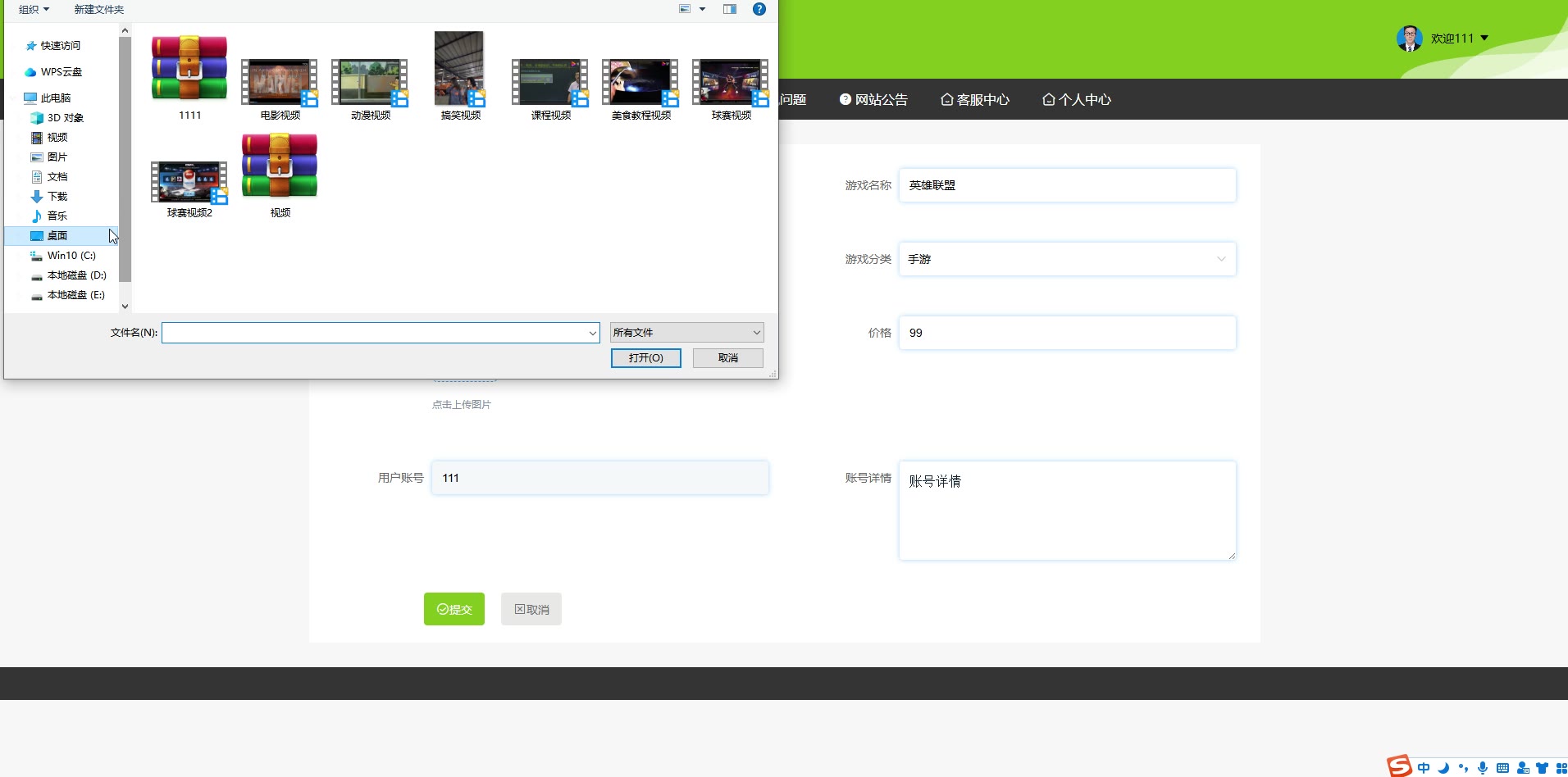Click the grey 取消 form button
Viewport: 1568px width, 777px height.
tap(531, 609)
